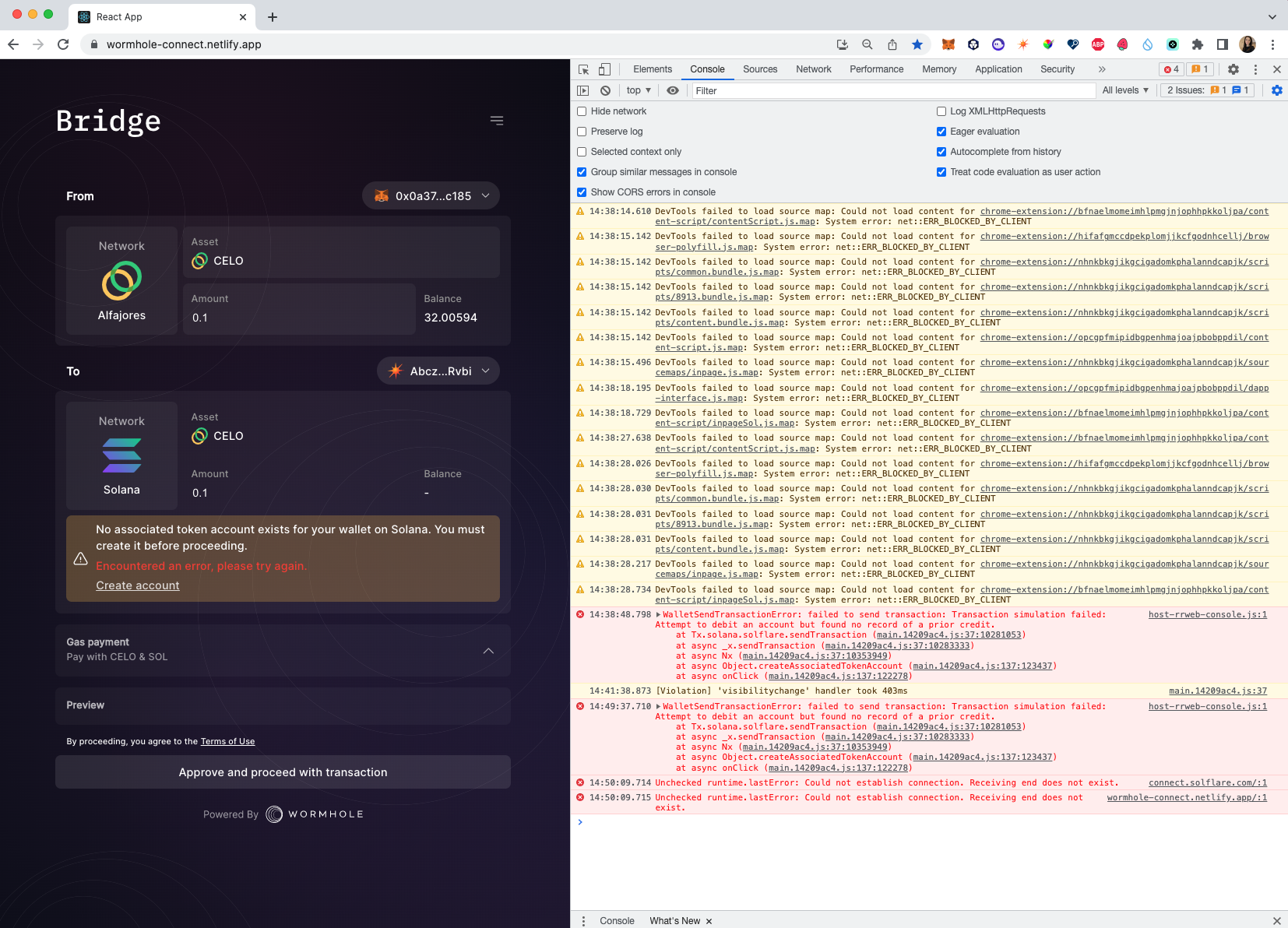
Task: Click the Create account link
Action: [x=137, y=585]
